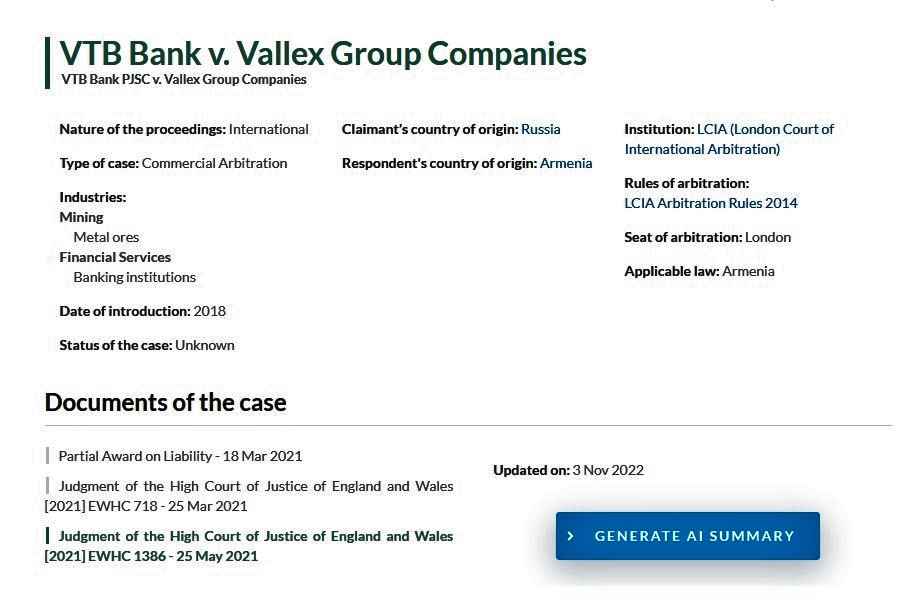Click the VTB Bank v. Vallex main title

pos(323,53)
